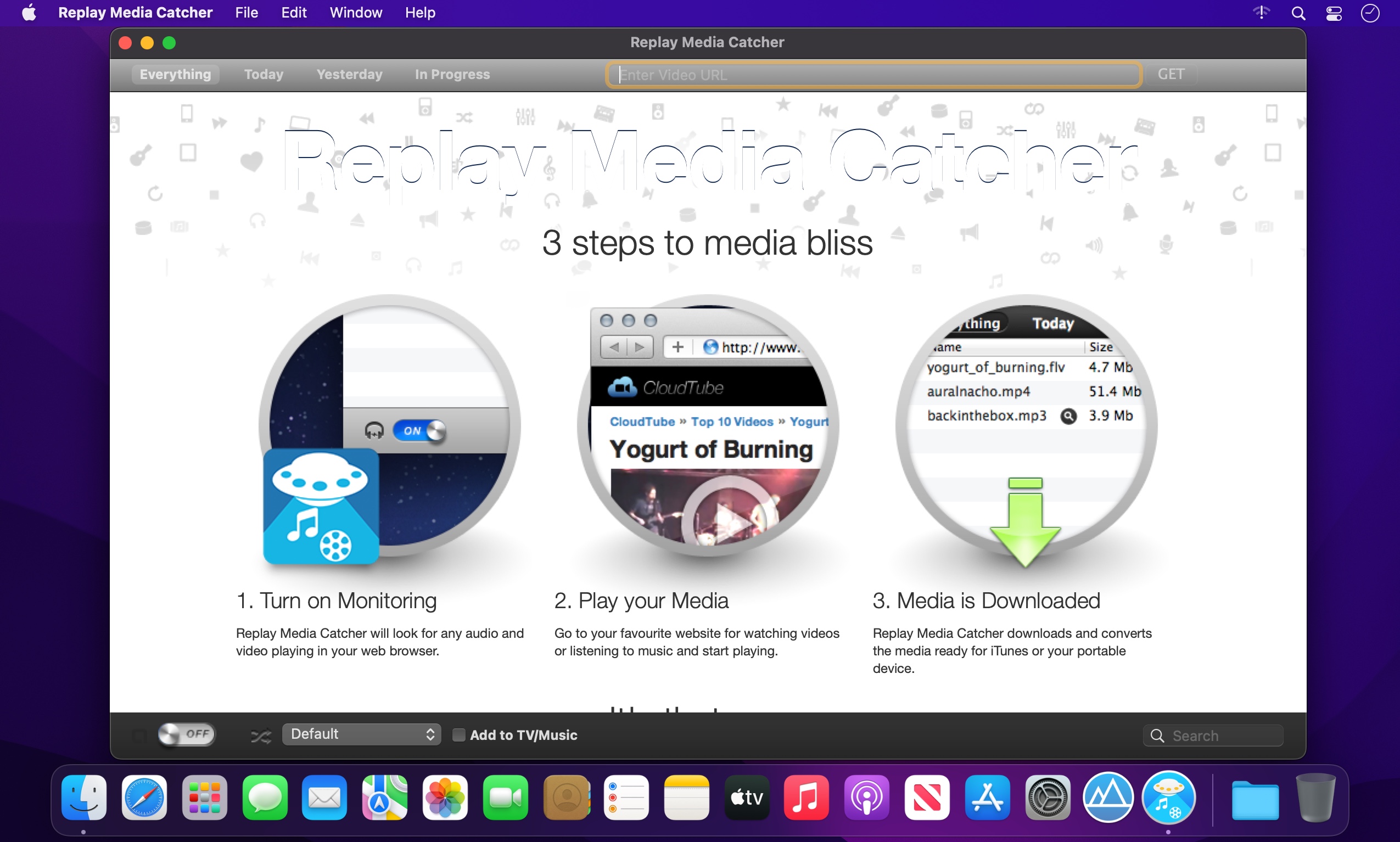
Task: Open the Default conversion preset dropdown
Action: [361, 734]
